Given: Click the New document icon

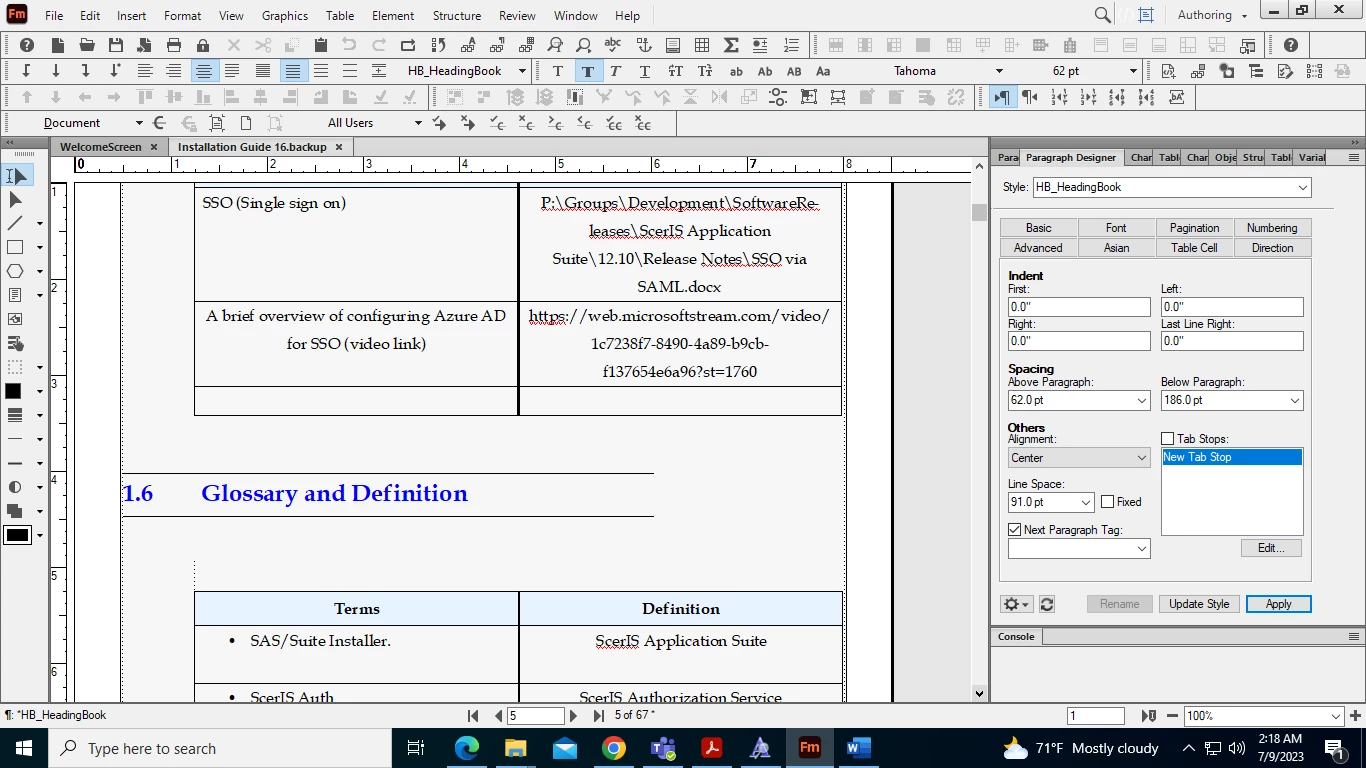Looking at the screenshot, I should (58, 45).
